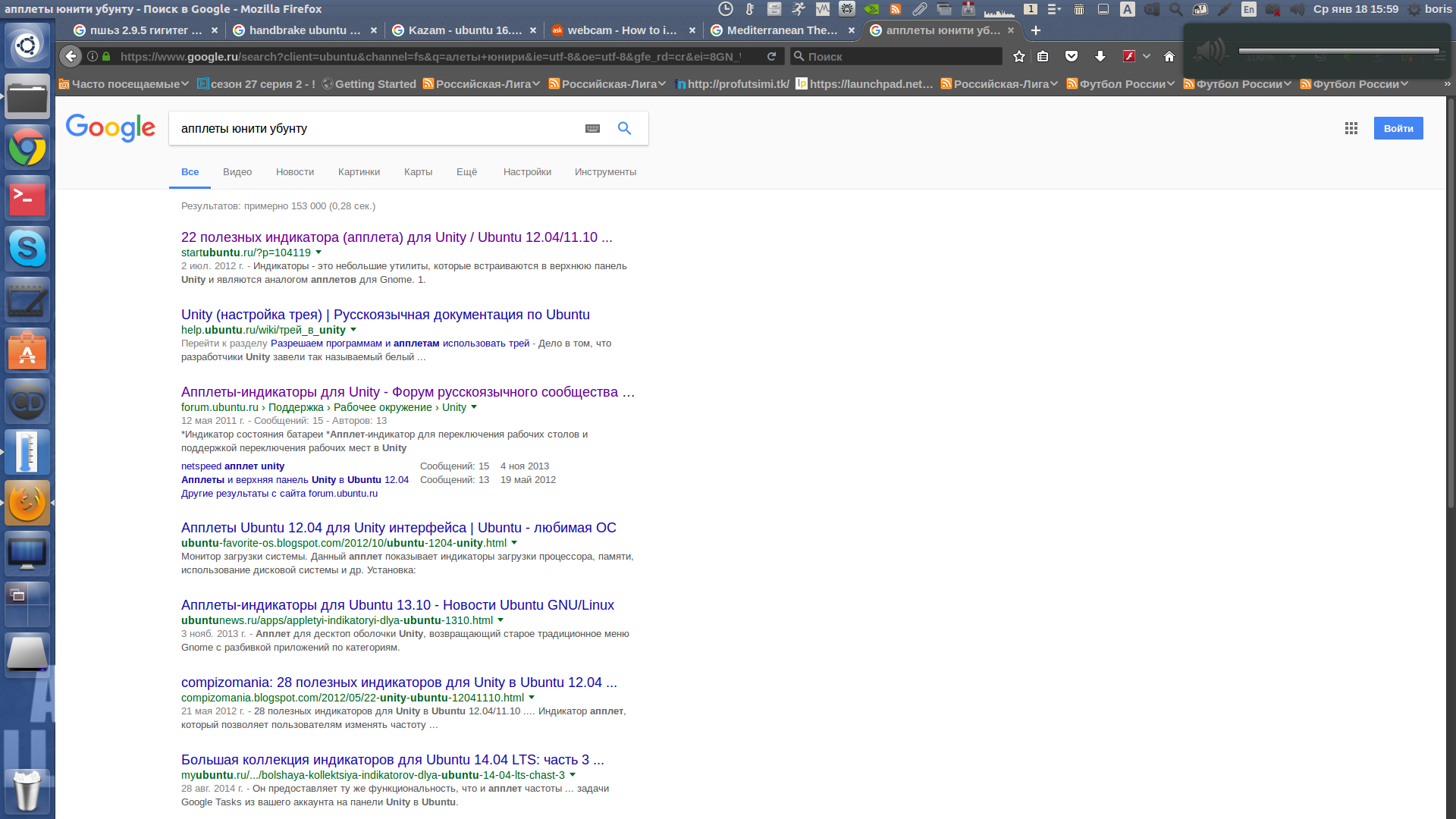The width and height of the screenshot is (1456, 819).
Task: Open Google Chrome from the dock
Action: click(x=27, y=147)
